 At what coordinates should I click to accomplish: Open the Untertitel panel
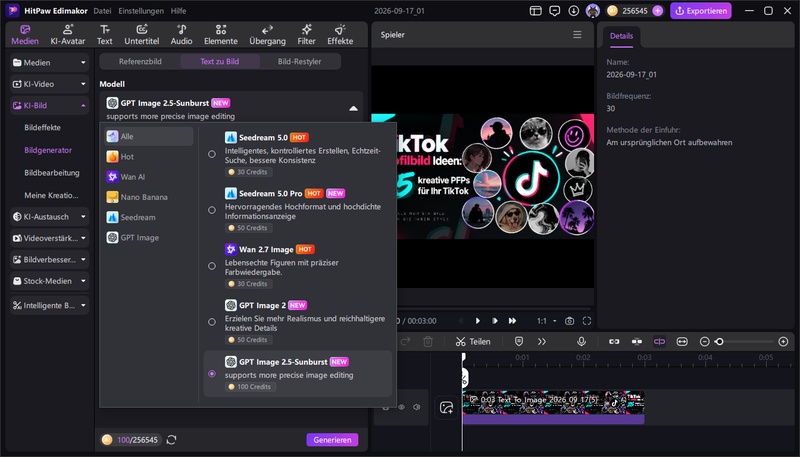[142, 35]
